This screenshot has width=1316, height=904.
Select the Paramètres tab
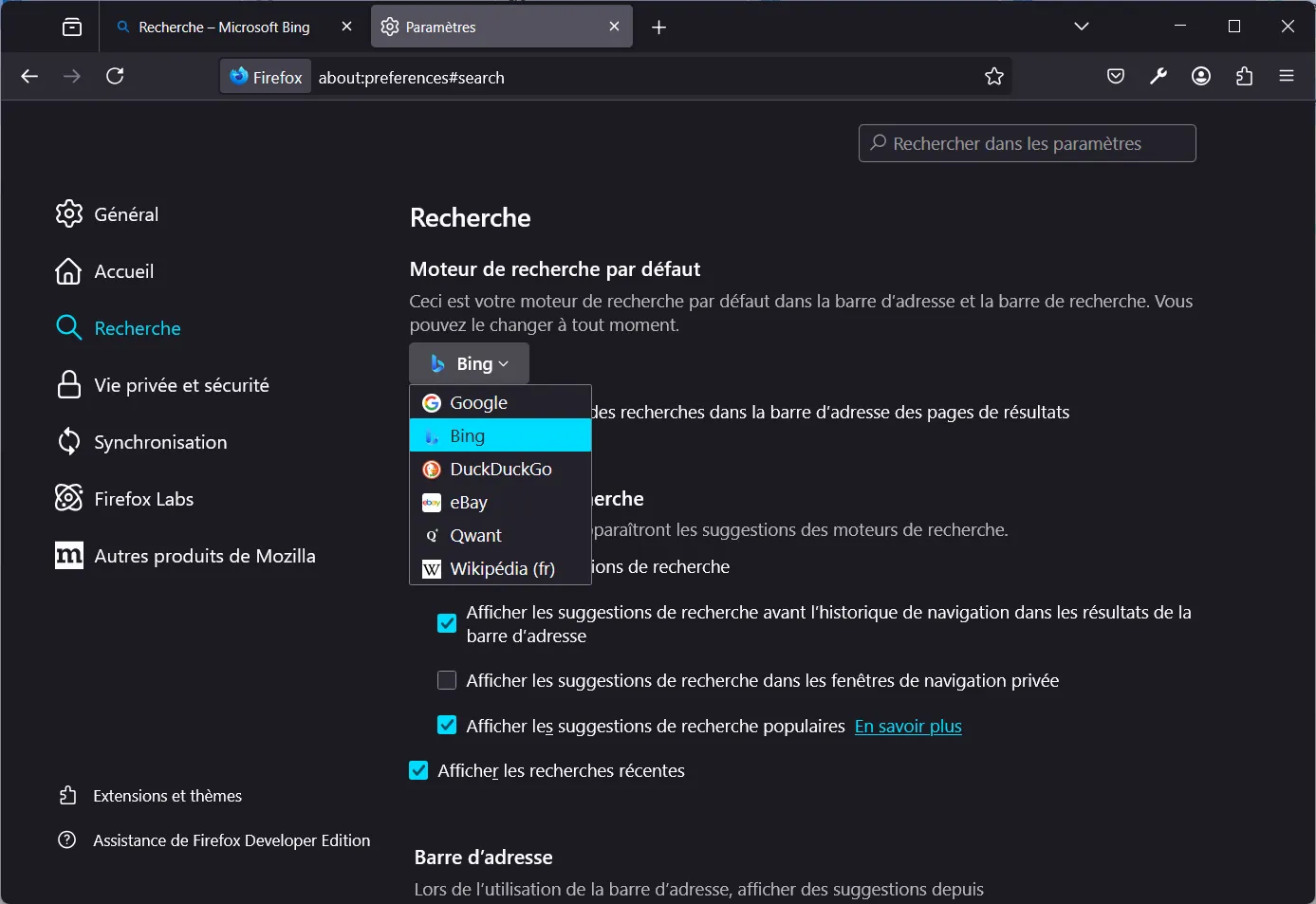pos(502,27)
